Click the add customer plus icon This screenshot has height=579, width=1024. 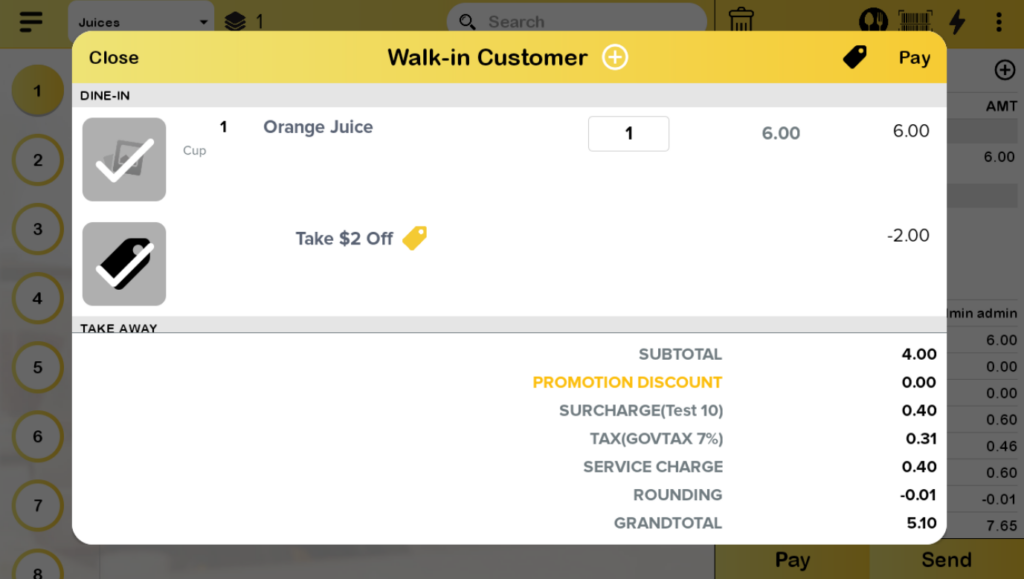pos(615,58)
